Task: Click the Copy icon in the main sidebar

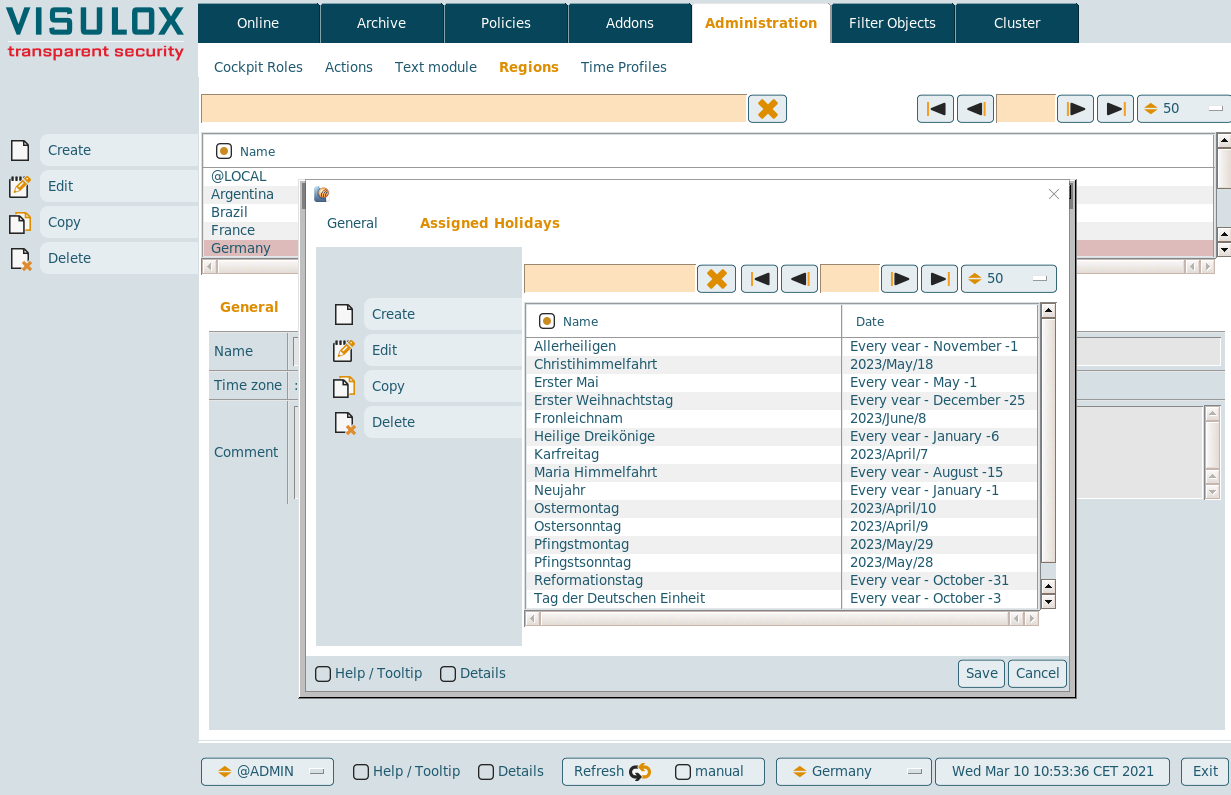Action: pos(20,222)
